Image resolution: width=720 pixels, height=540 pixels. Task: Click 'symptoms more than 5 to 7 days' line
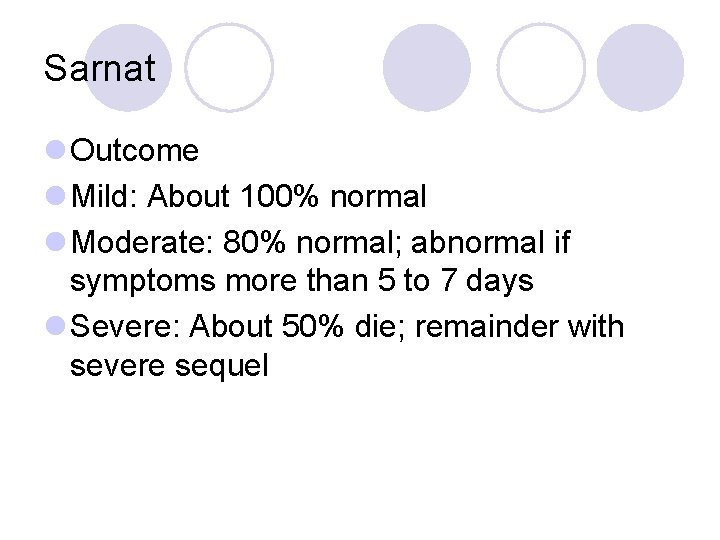tap(302, 281)
